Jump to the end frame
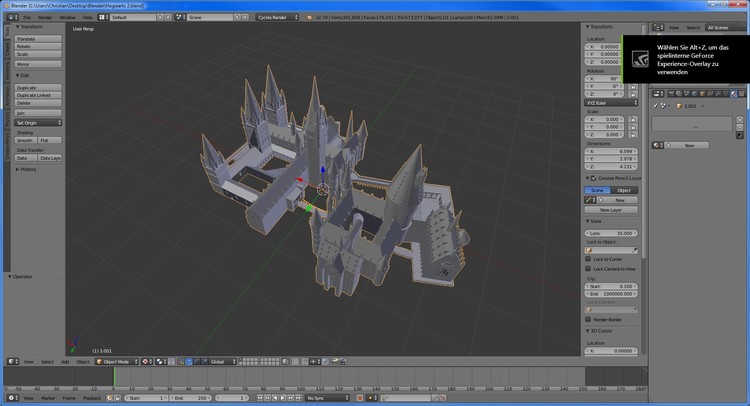The image size is (750, 406). pyautogui.click(x=298, y=398)
